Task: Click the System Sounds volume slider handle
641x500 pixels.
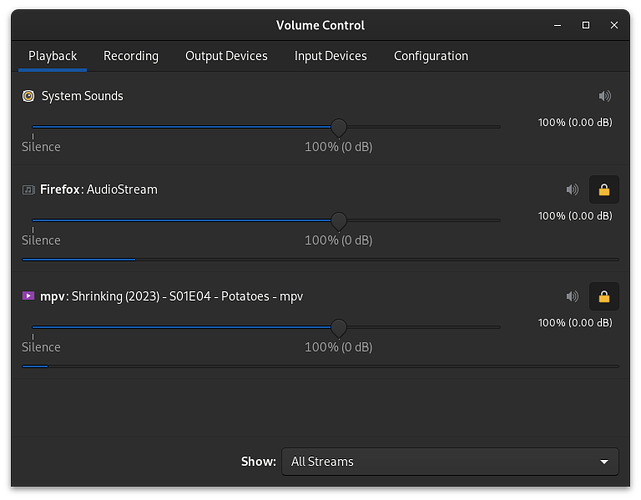Action: coord(338,128)
